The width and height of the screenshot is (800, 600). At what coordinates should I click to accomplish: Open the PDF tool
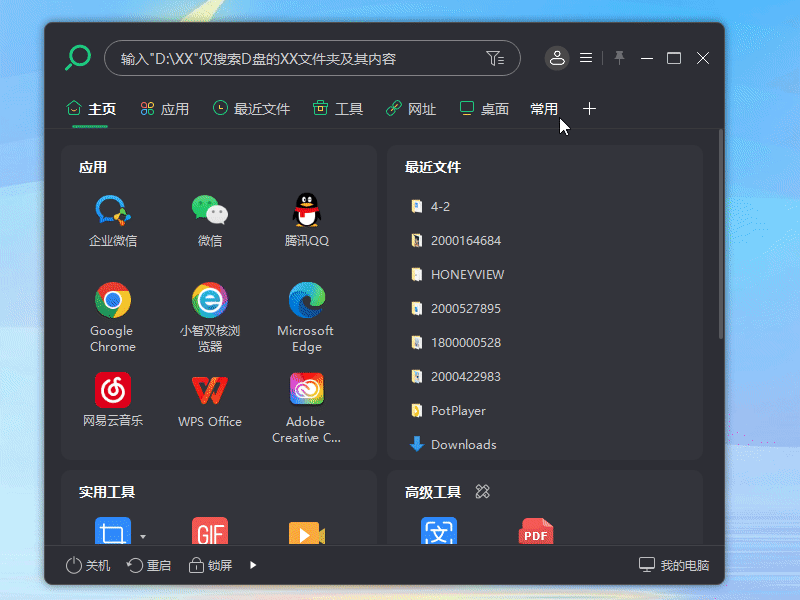536,531
